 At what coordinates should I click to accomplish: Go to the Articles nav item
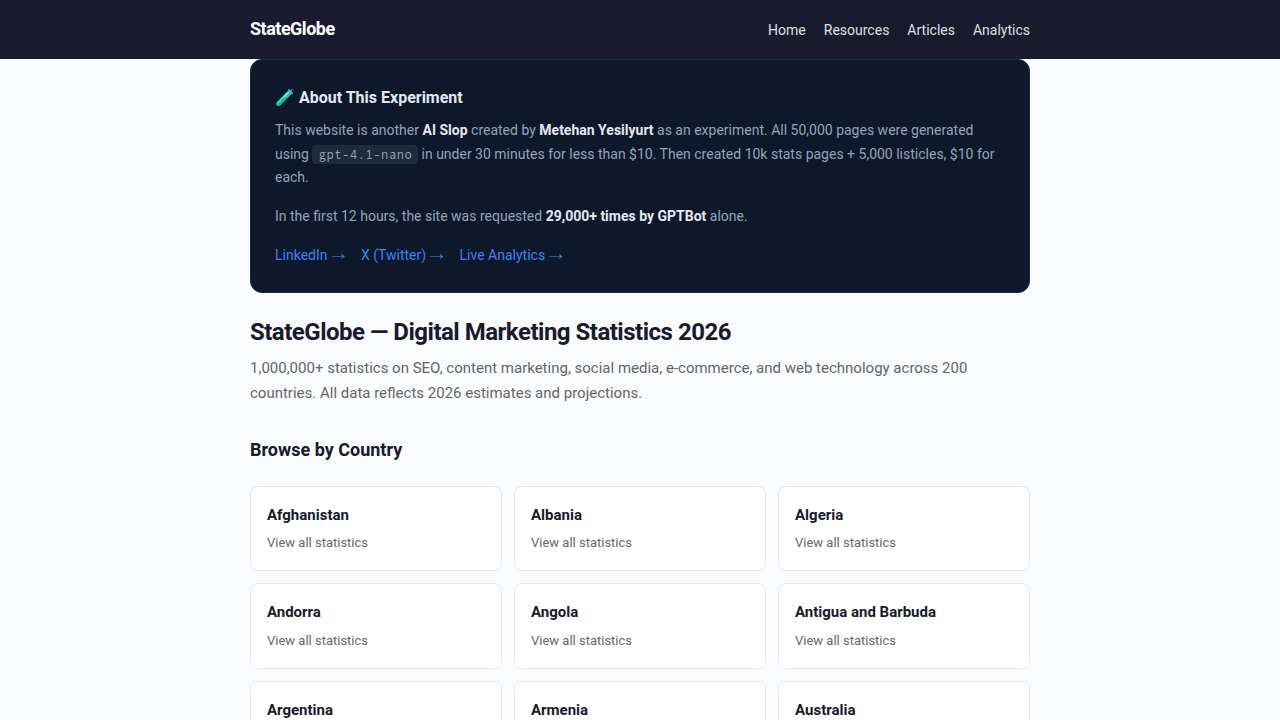(931, 30)
